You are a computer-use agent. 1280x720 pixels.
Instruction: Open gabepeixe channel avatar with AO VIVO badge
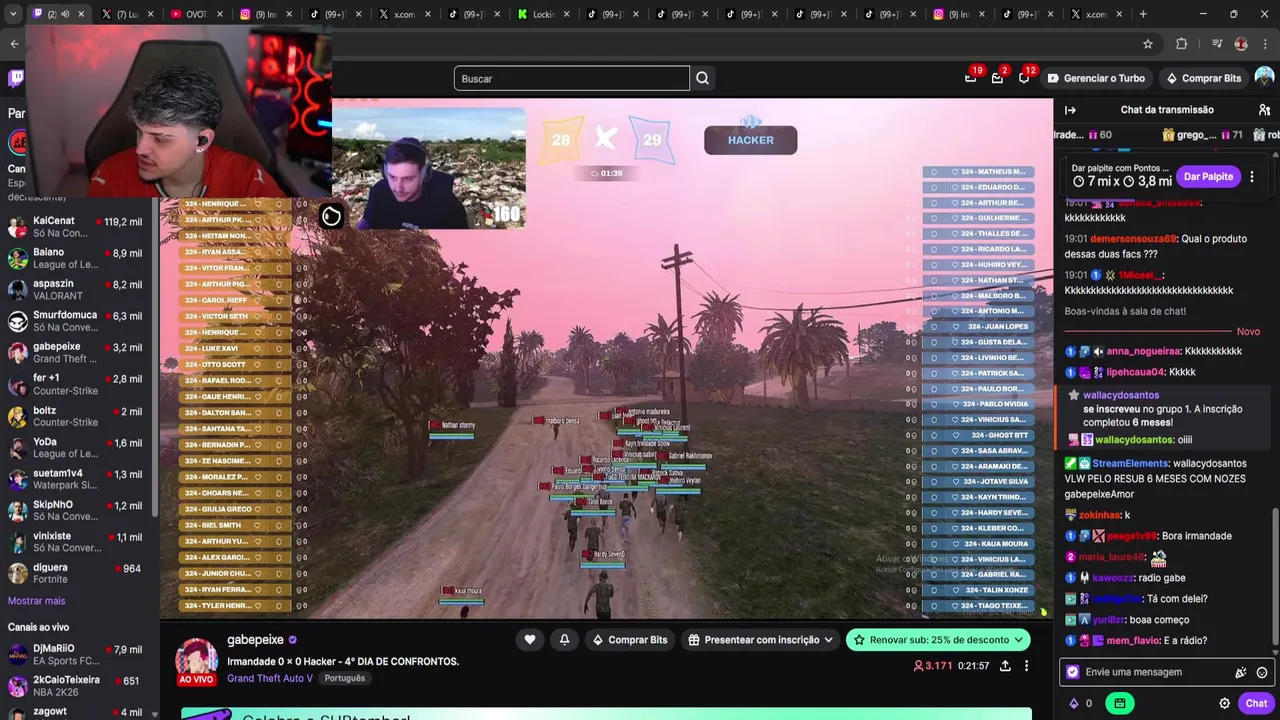(197, 661)
